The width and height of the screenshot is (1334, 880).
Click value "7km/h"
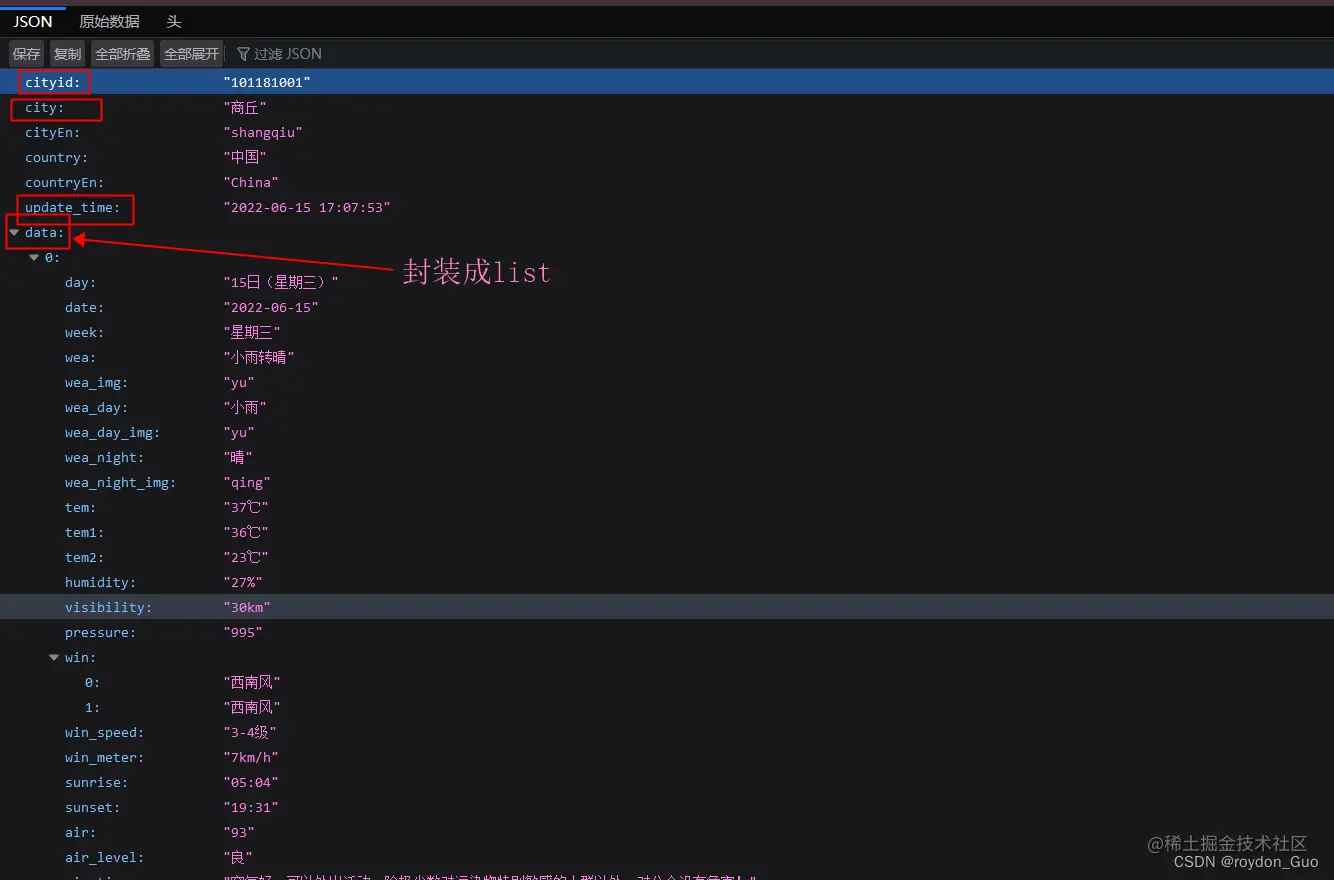tap(251, 757)
